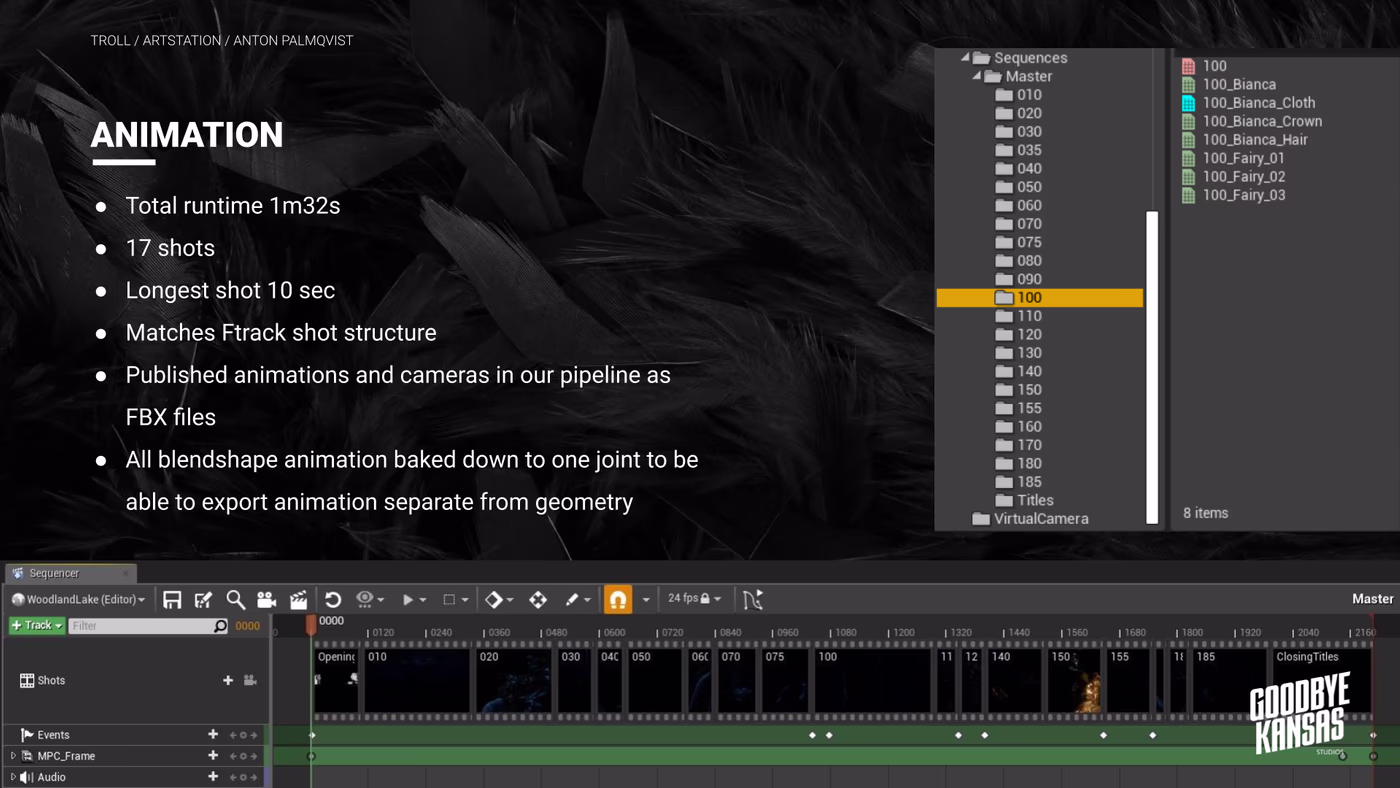Toggle the orange magnet snapping button
The width and height of the screenshot is (1400, 788).
pos(618,599)
